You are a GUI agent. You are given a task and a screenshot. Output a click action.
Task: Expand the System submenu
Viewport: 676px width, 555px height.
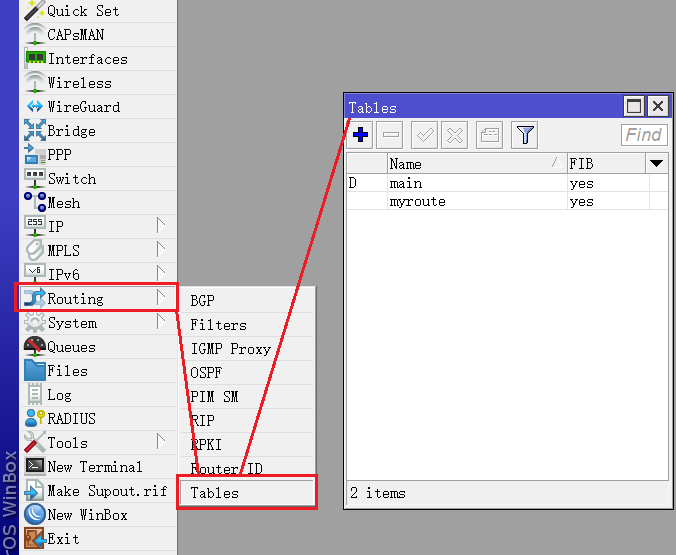pyautogui.click(x=72, y=323)
